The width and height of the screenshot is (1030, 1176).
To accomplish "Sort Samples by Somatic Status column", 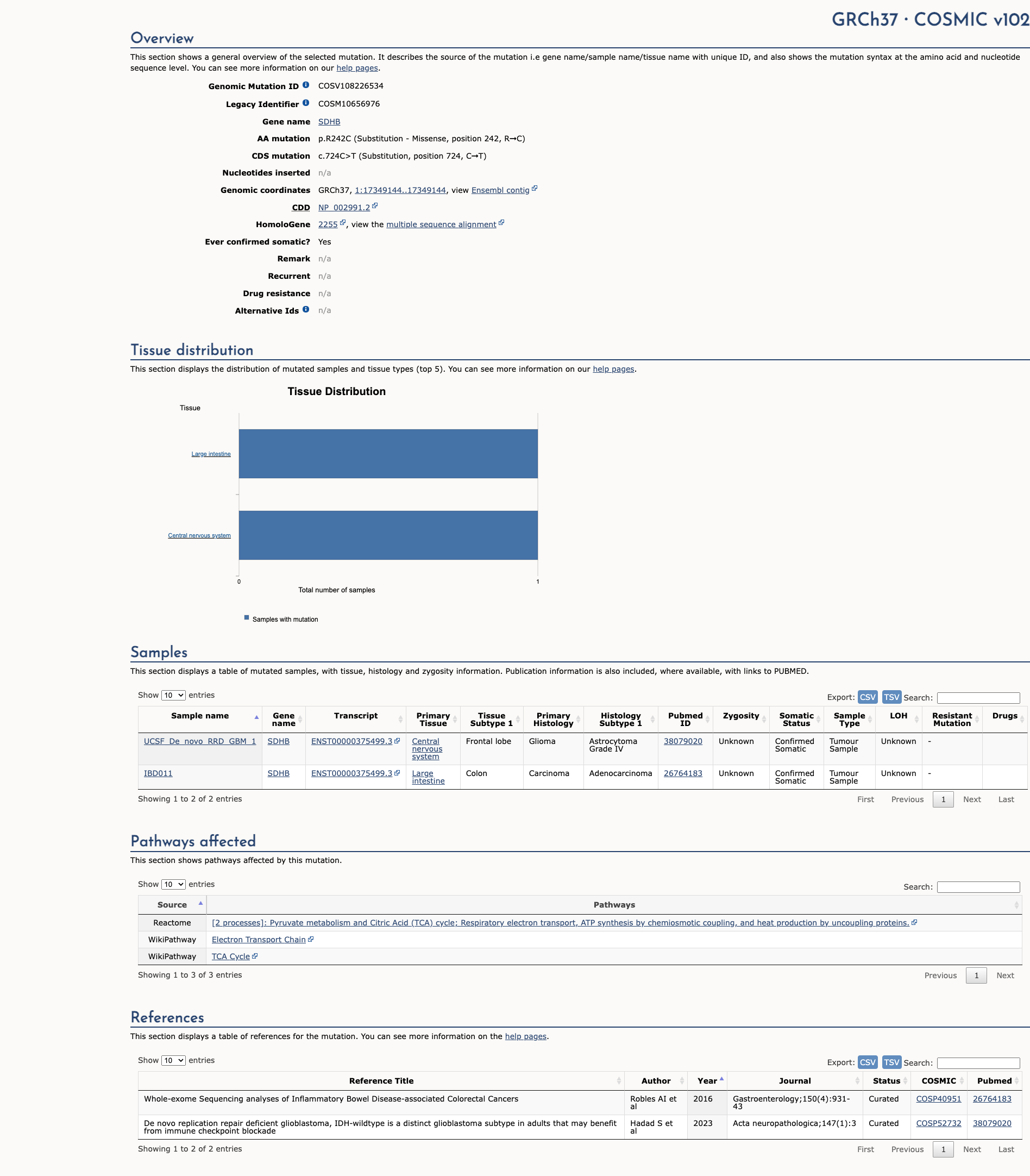I will (796, 720).
